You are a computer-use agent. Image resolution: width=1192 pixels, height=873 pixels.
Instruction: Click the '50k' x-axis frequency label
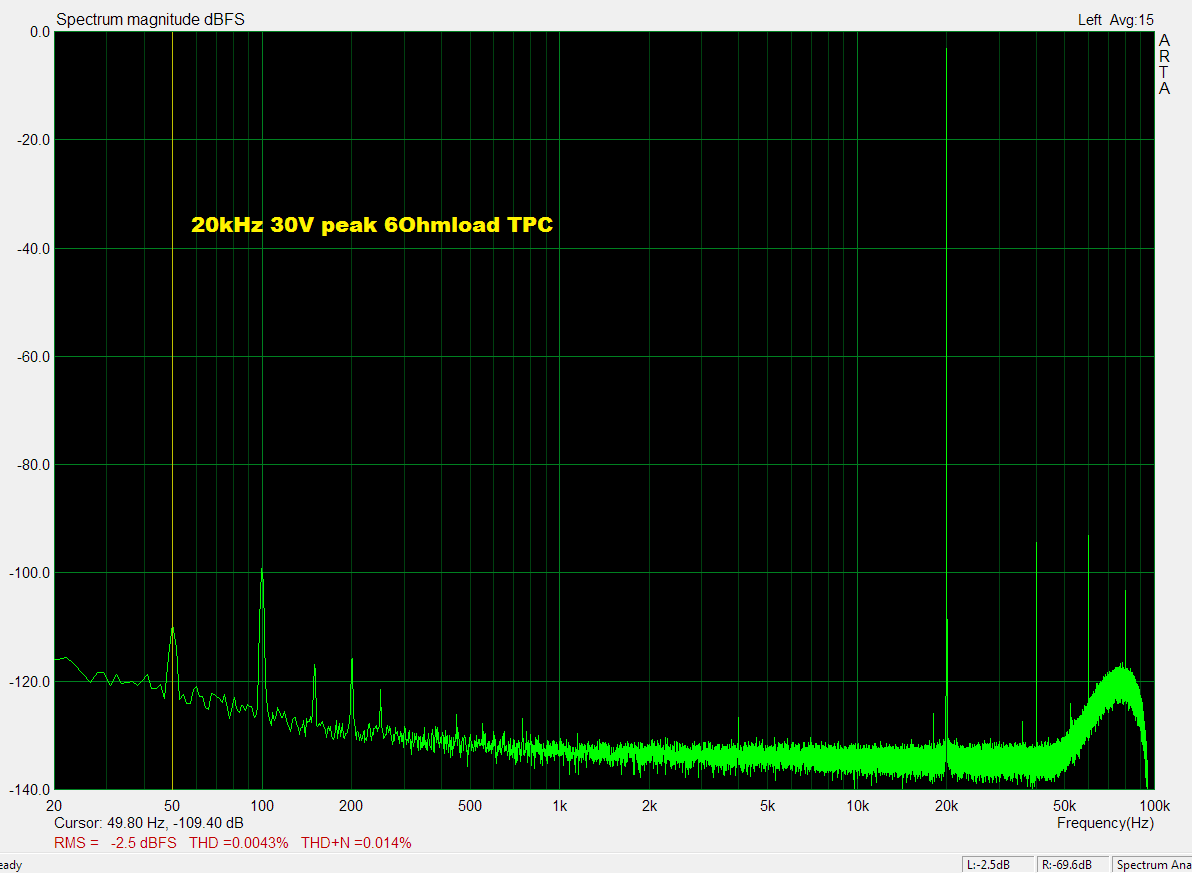point(1065,805)
